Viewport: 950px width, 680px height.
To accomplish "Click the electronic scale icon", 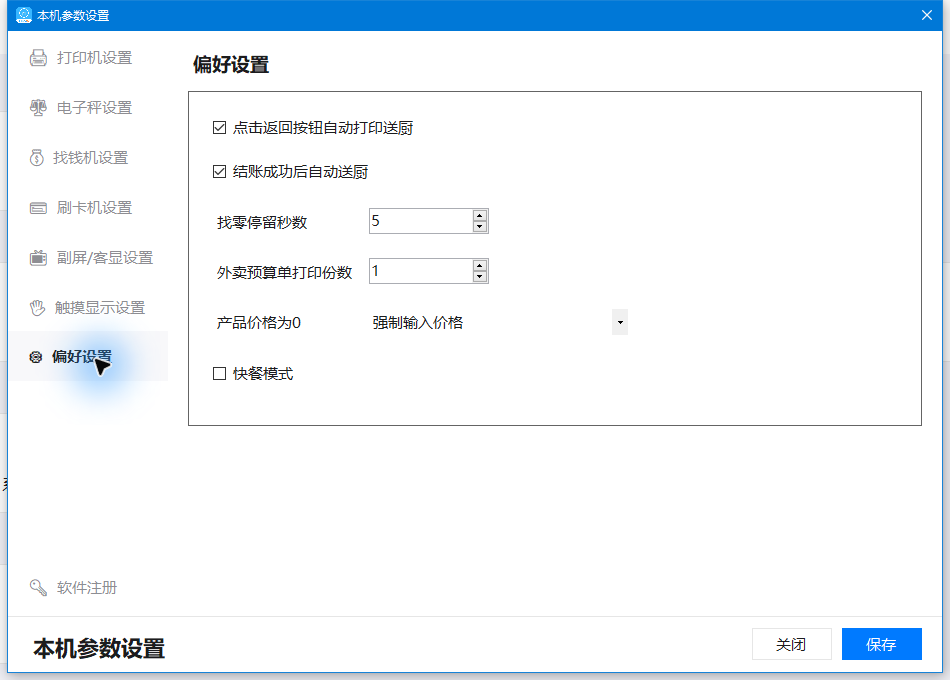I will tap(38, 108).
